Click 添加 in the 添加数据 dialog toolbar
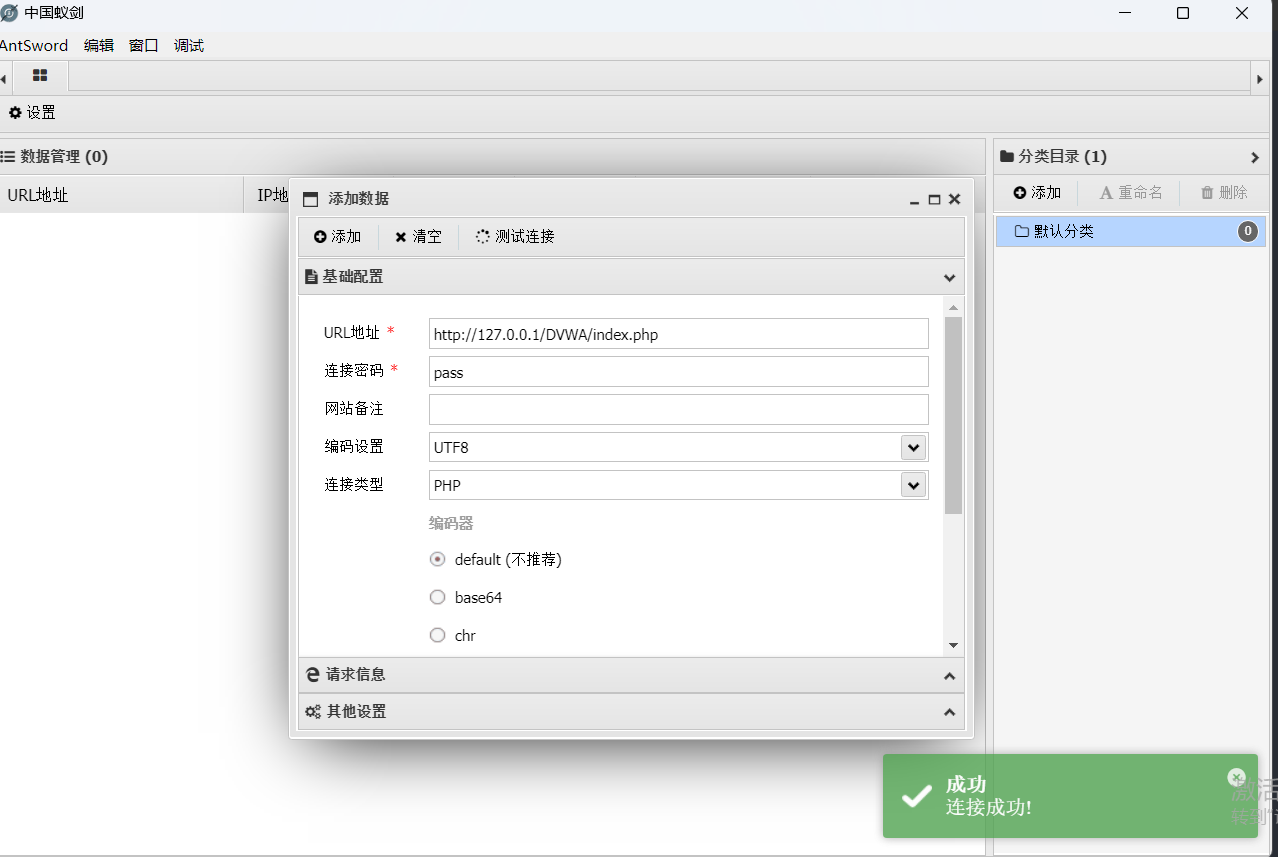This screenshot has width=1278, height=857. 337,237
